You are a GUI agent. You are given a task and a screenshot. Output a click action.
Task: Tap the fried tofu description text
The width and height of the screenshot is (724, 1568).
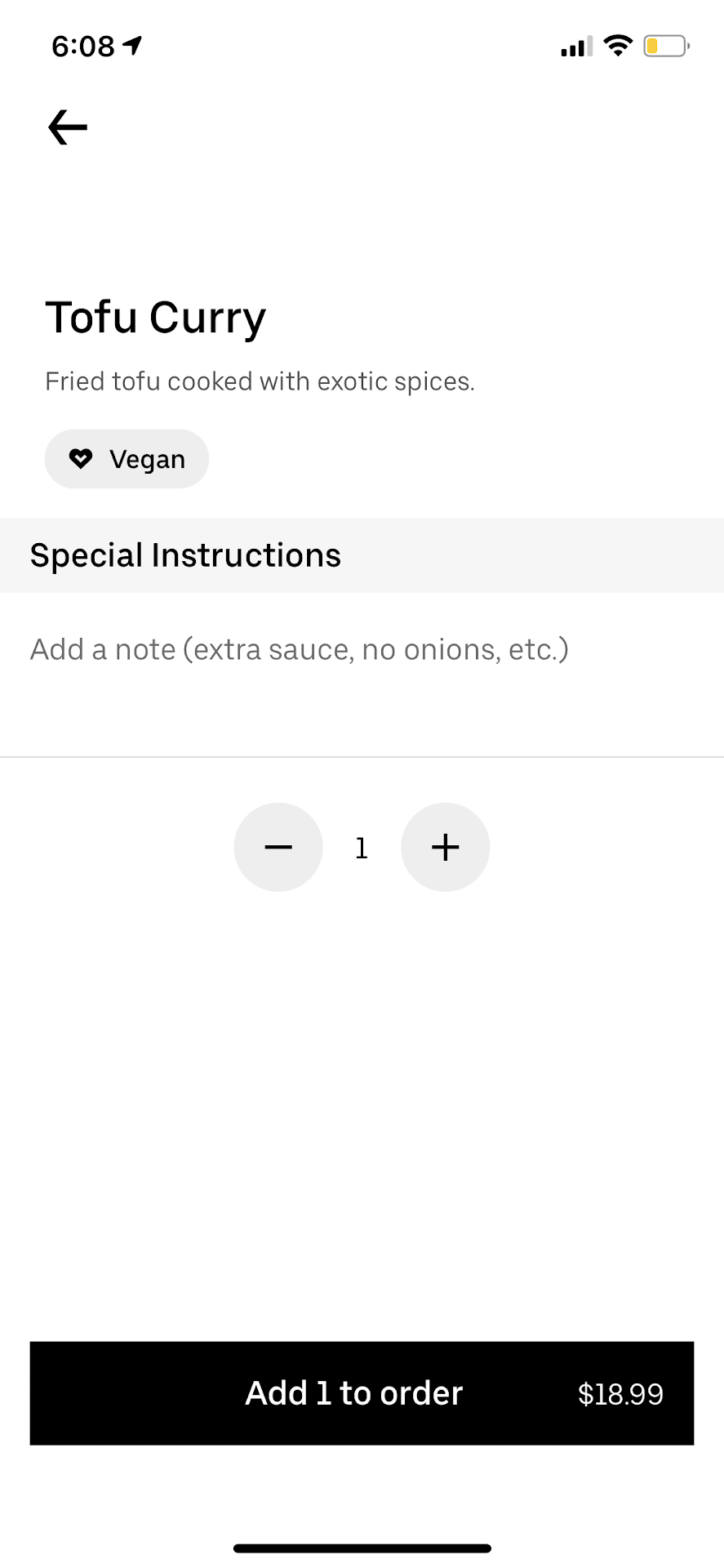pos(260,381)
